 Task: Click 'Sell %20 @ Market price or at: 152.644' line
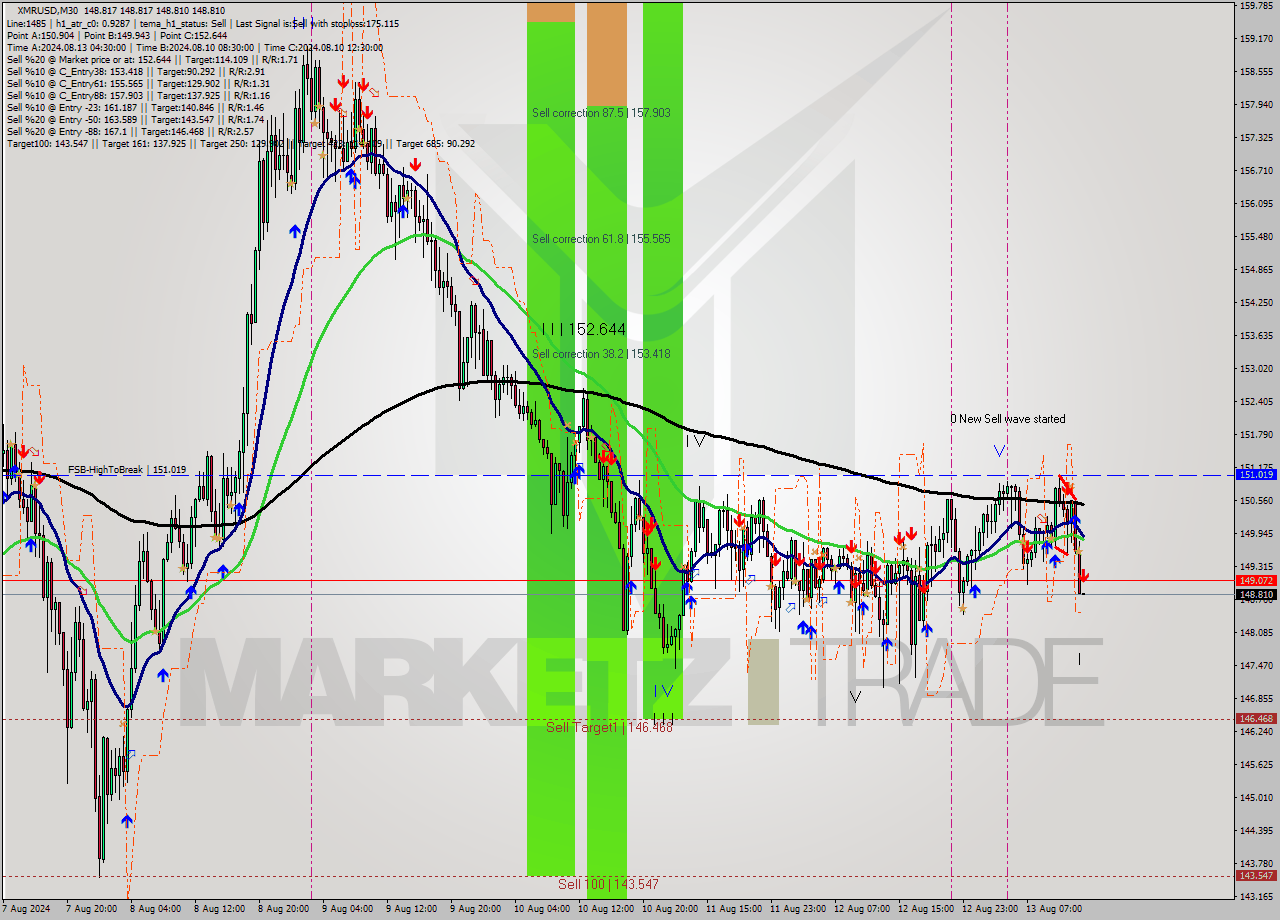click(152, 59)
